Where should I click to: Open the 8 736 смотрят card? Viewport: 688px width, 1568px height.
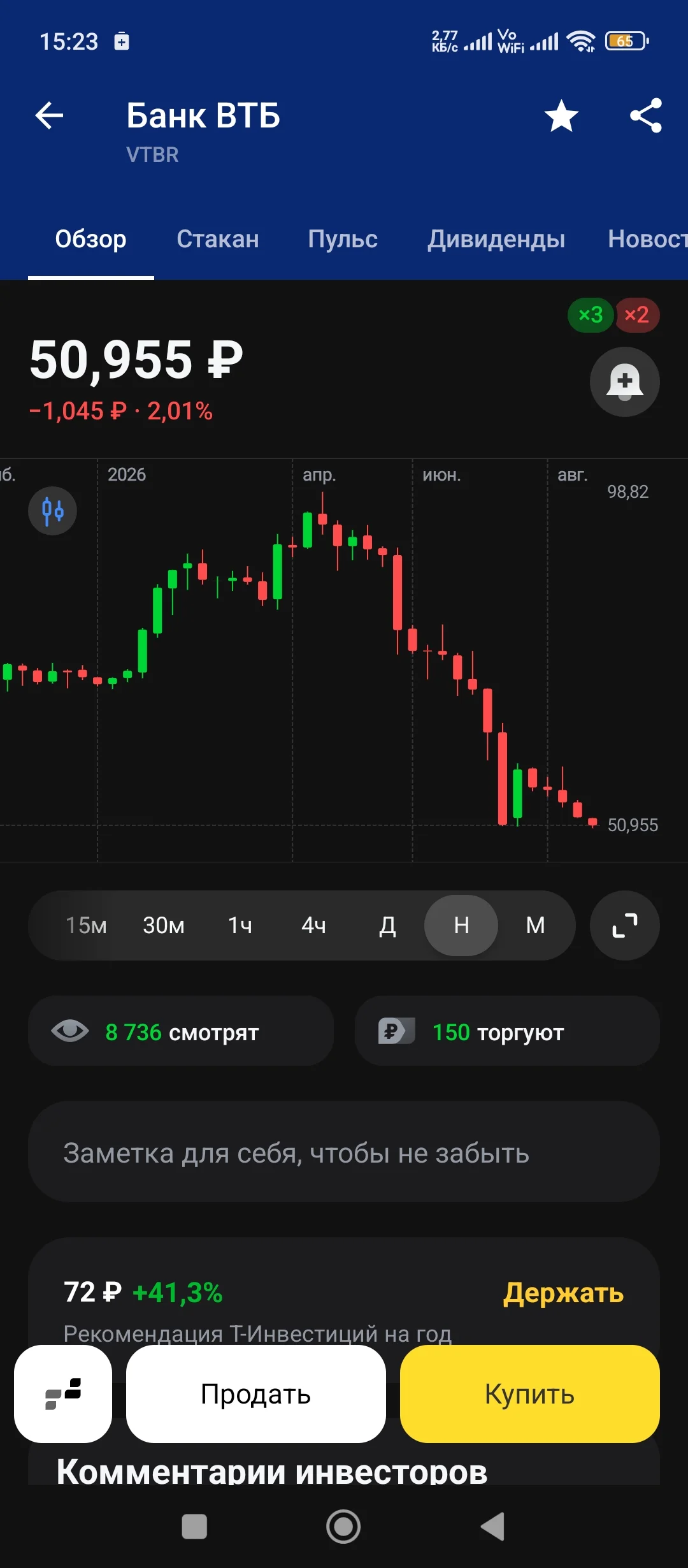(x=181, y=1031)
